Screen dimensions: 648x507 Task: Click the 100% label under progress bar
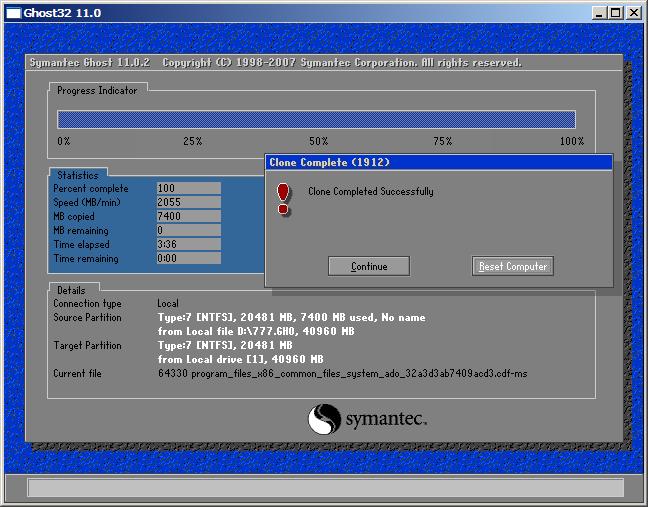tap(571, 141)
